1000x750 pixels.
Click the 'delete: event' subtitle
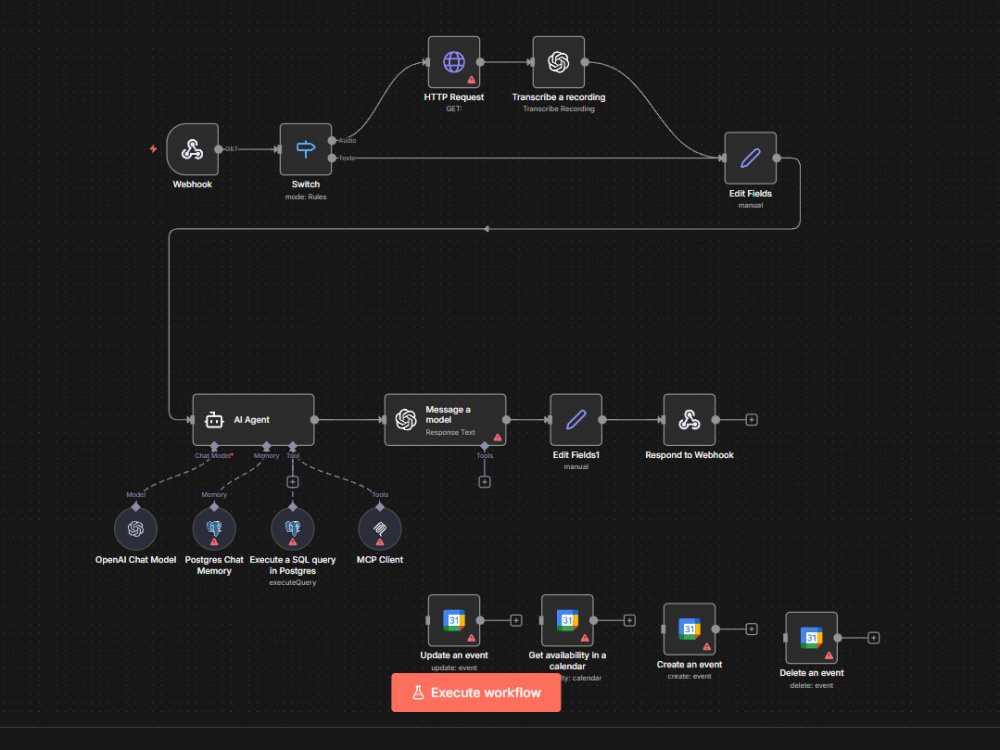point(811,686)
